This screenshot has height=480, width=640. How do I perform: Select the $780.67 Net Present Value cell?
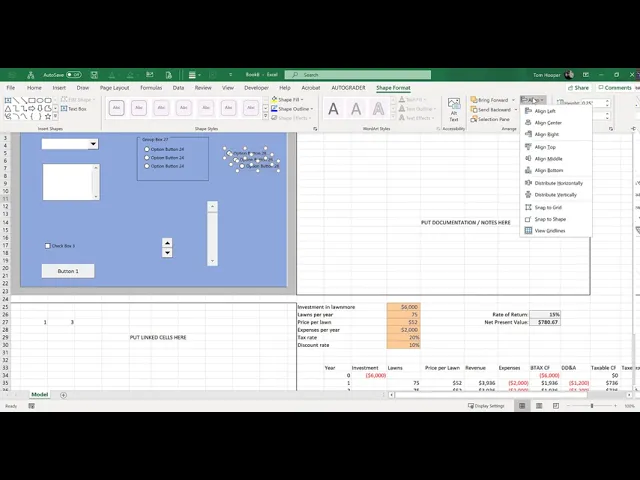coord(545,322)
